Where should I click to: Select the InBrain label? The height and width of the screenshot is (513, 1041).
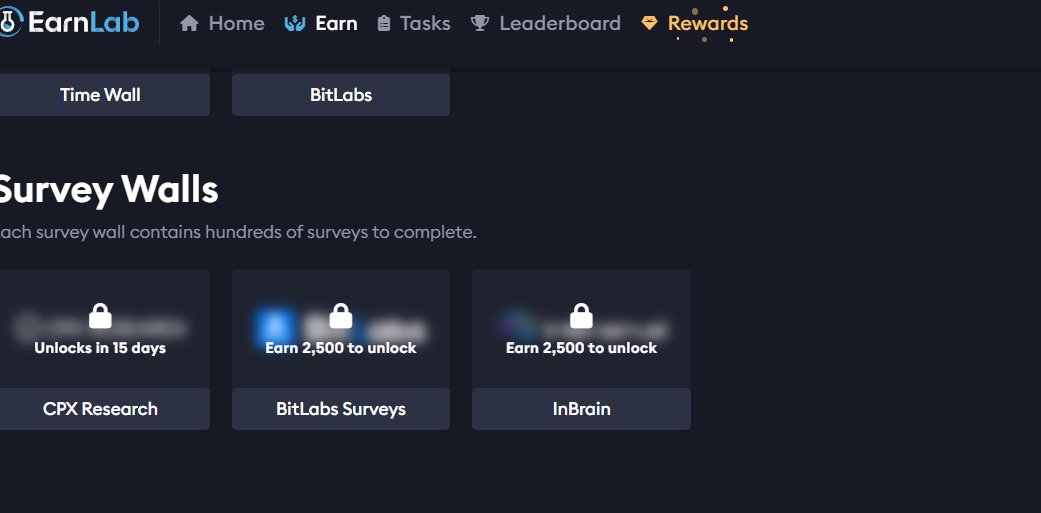(x=582, y=409)
